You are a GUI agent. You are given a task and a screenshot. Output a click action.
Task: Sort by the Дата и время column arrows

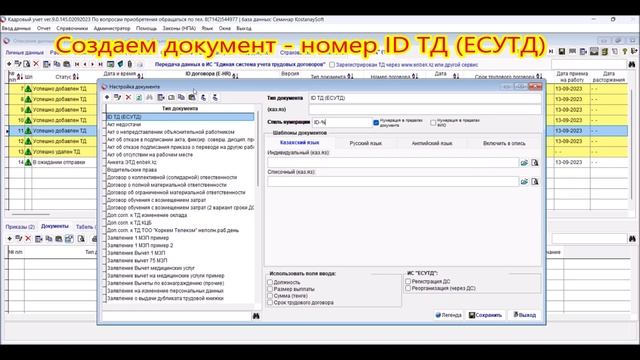140,76
